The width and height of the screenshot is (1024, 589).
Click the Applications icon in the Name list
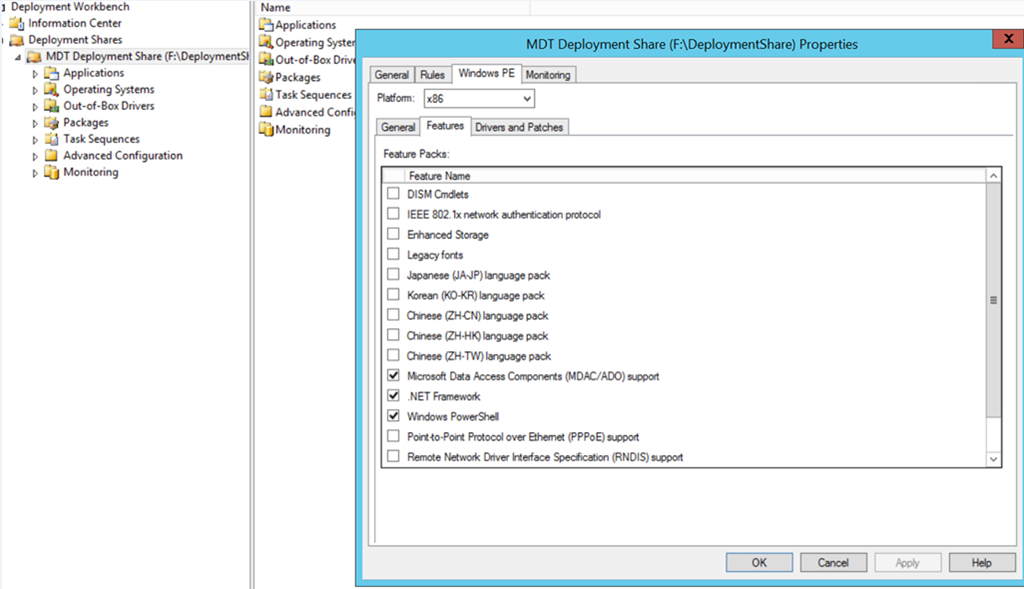pyautogui.click(x=266, y=25)
